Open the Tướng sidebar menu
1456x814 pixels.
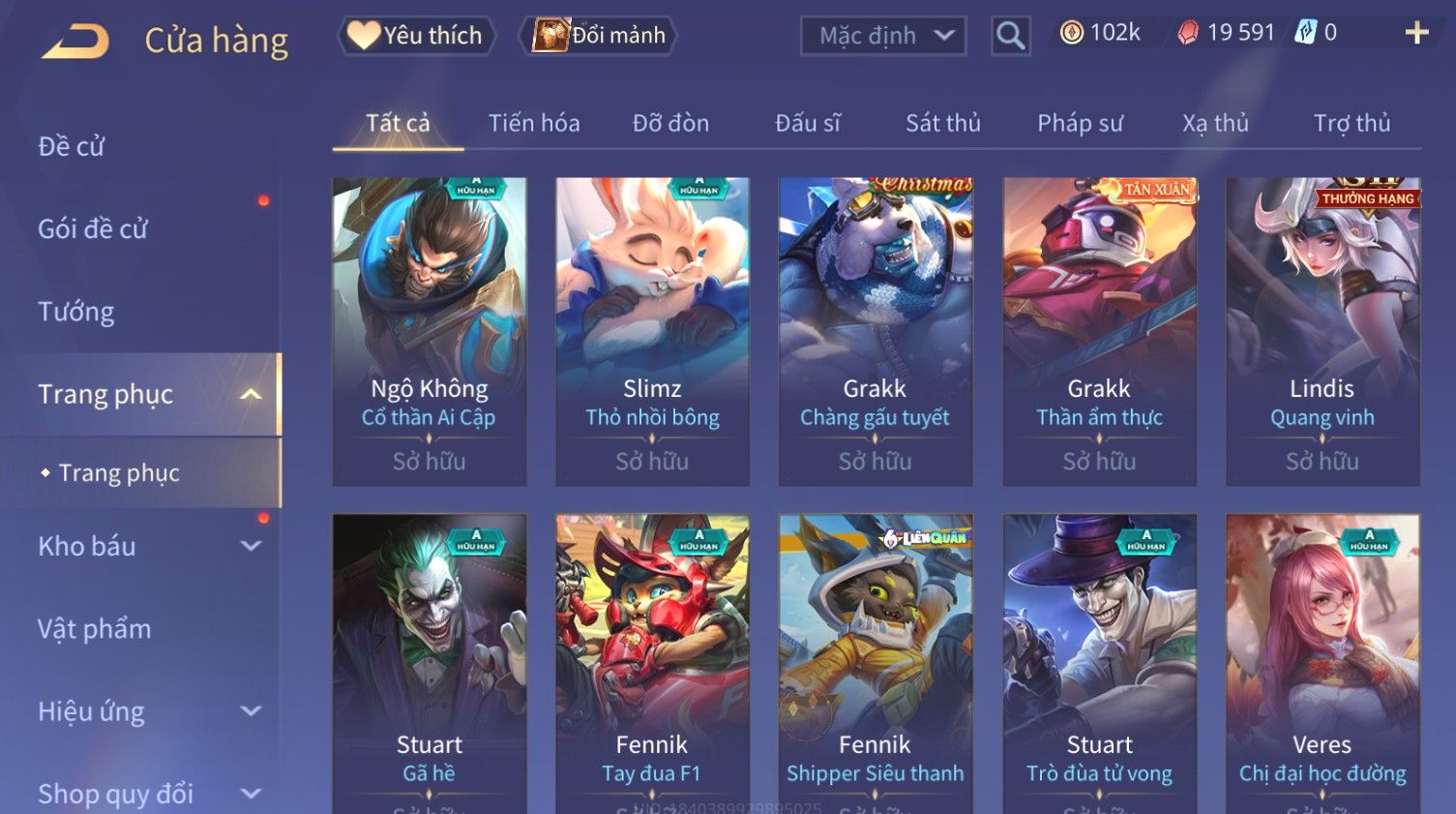[76, 312]
